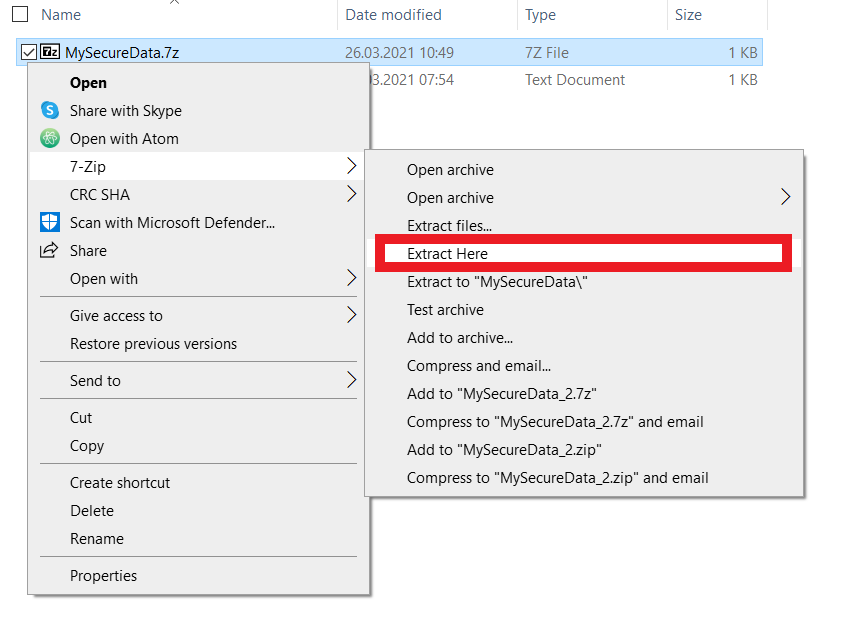Select Share with Skype
The height and width of the screenshot is (619, 850).
click(x=198, y=111)
